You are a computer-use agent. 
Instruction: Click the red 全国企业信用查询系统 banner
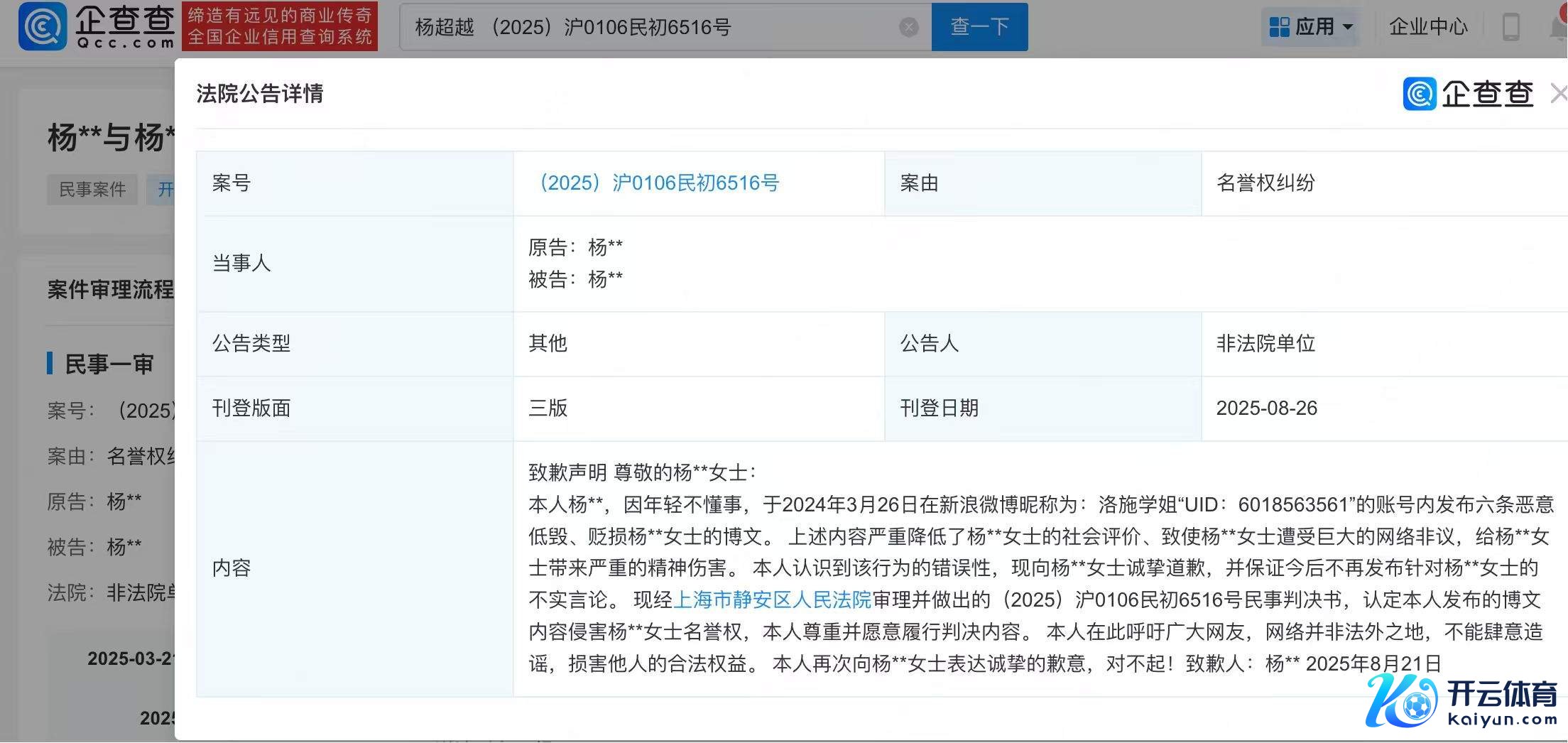[280, 26]
